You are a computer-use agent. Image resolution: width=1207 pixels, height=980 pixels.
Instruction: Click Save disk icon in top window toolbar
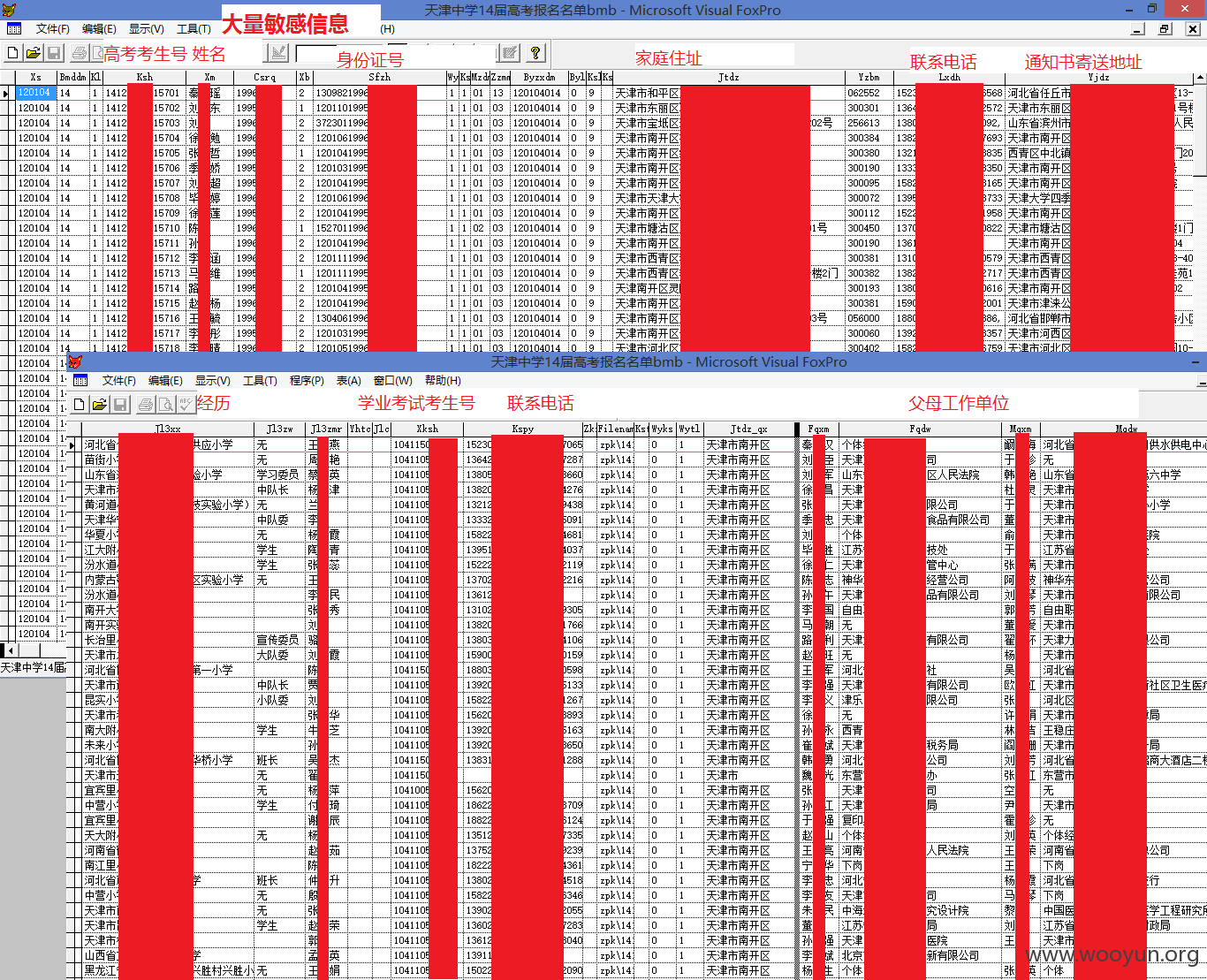pyautogui.click(x=54, y=54)
